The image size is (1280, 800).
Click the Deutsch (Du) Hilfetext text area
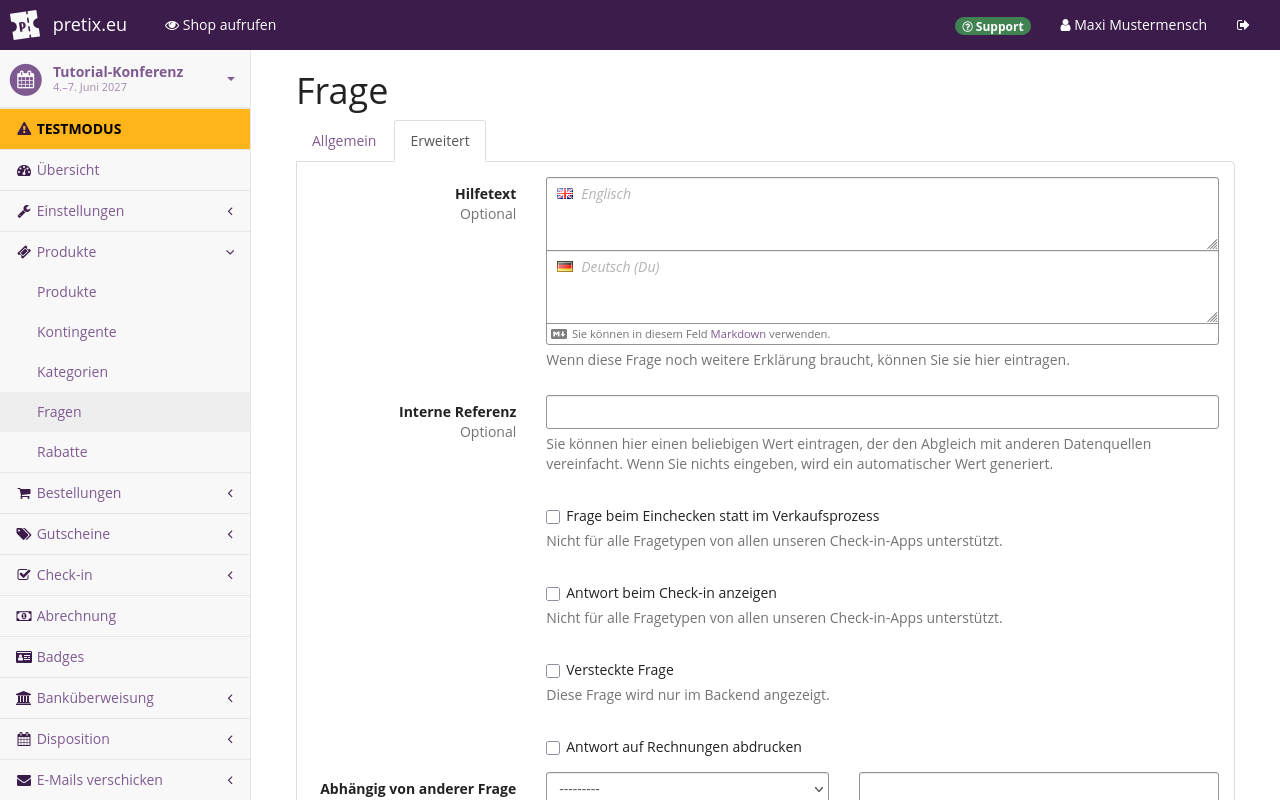point(882,287)
